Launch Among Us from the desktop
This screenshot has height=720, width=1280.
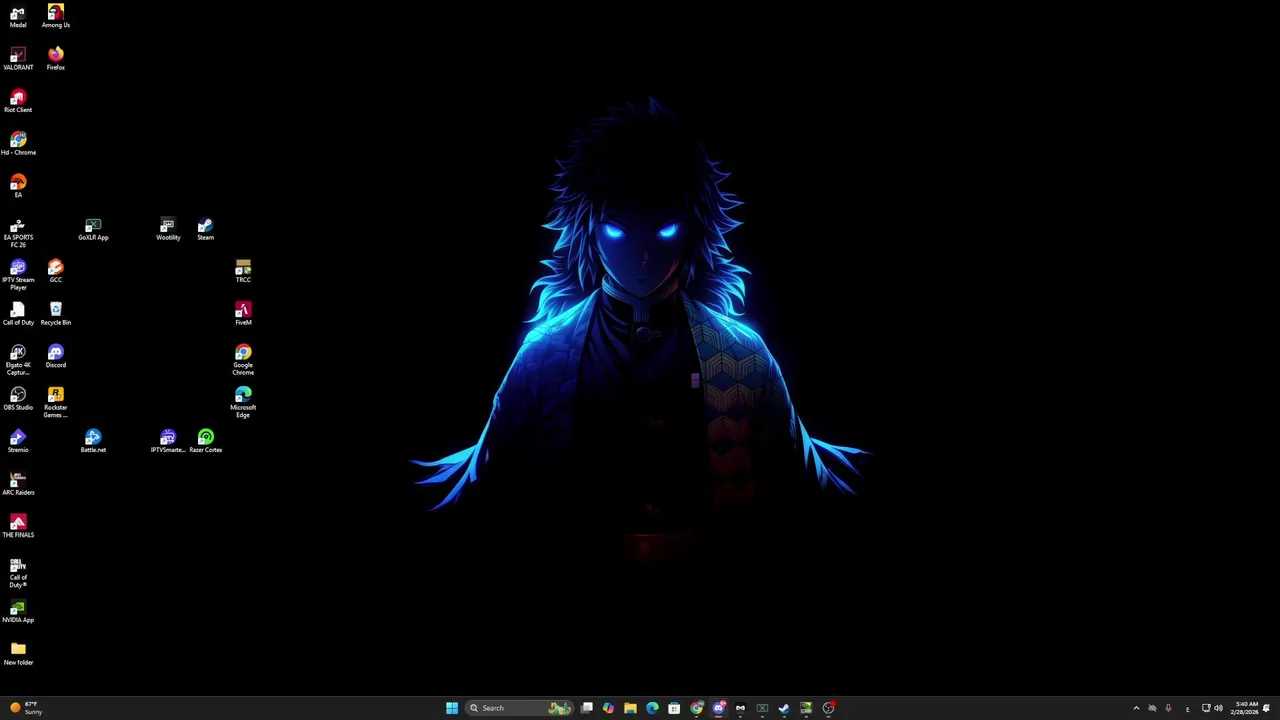(55, 17)
